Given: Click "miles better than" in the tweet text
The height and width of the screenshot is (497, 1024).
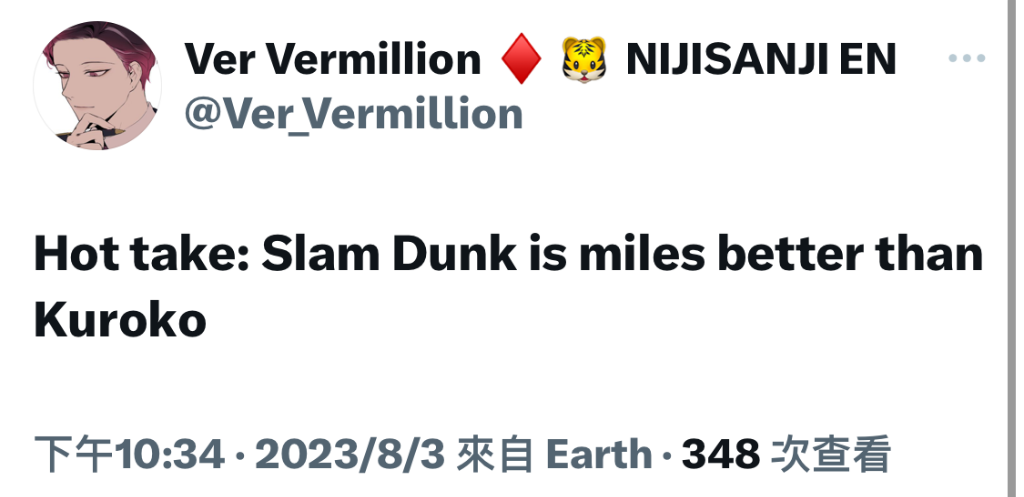Looking at the screenshot, I should 781,254.
